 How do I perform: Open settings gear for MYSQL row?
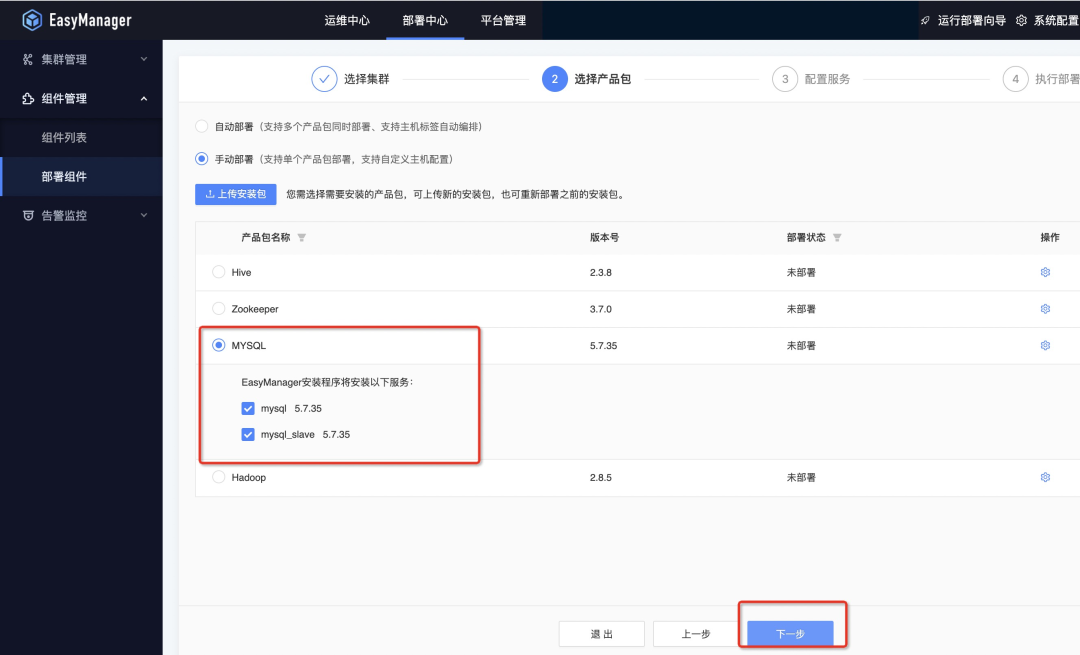(x=1045, y=345)
